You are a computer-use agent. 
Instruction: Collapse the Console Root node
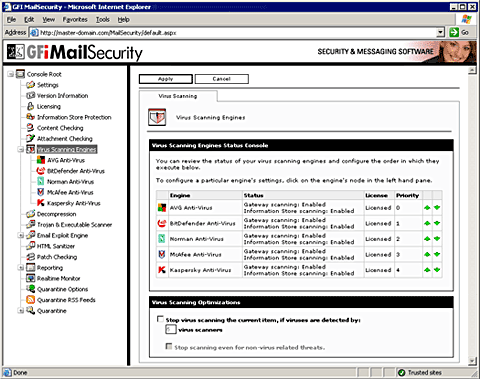pyautogui.click(x=10, y=74)
